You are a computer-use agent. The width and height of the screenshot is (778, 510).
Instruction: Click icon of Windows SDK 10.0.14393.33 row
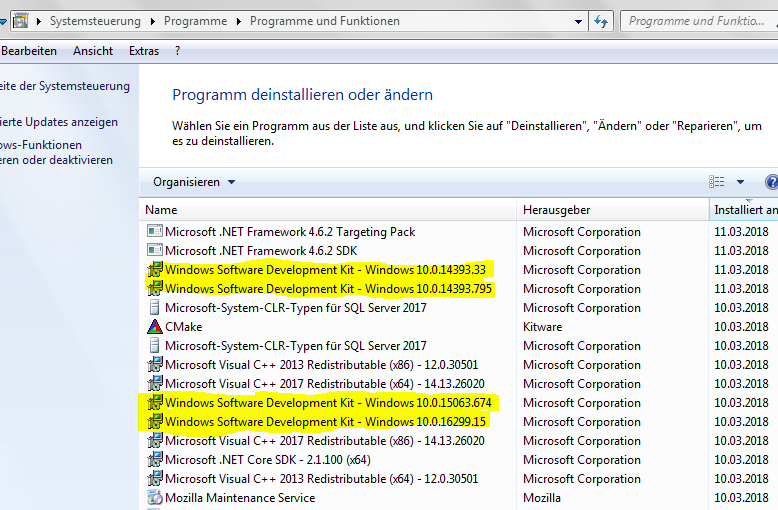point(155,269)
